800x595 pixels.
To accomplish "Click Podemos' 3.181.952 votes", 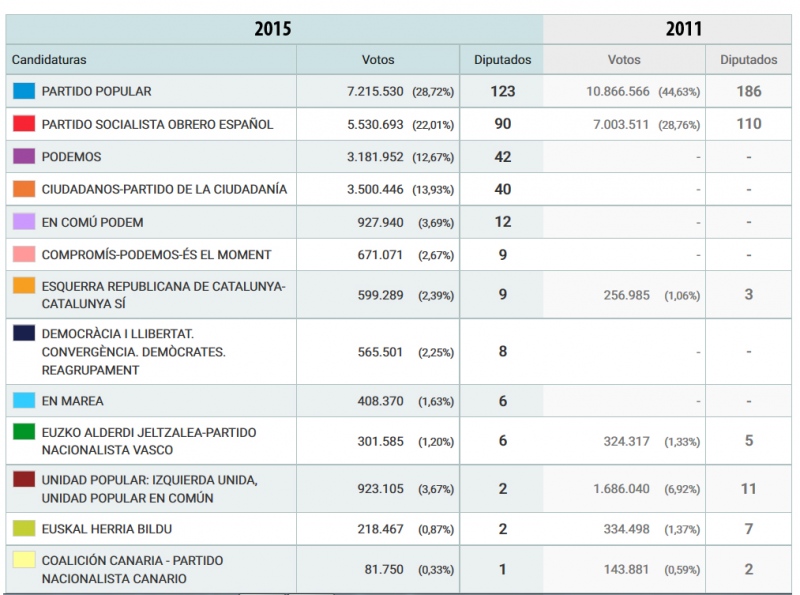I will (375, 157).
